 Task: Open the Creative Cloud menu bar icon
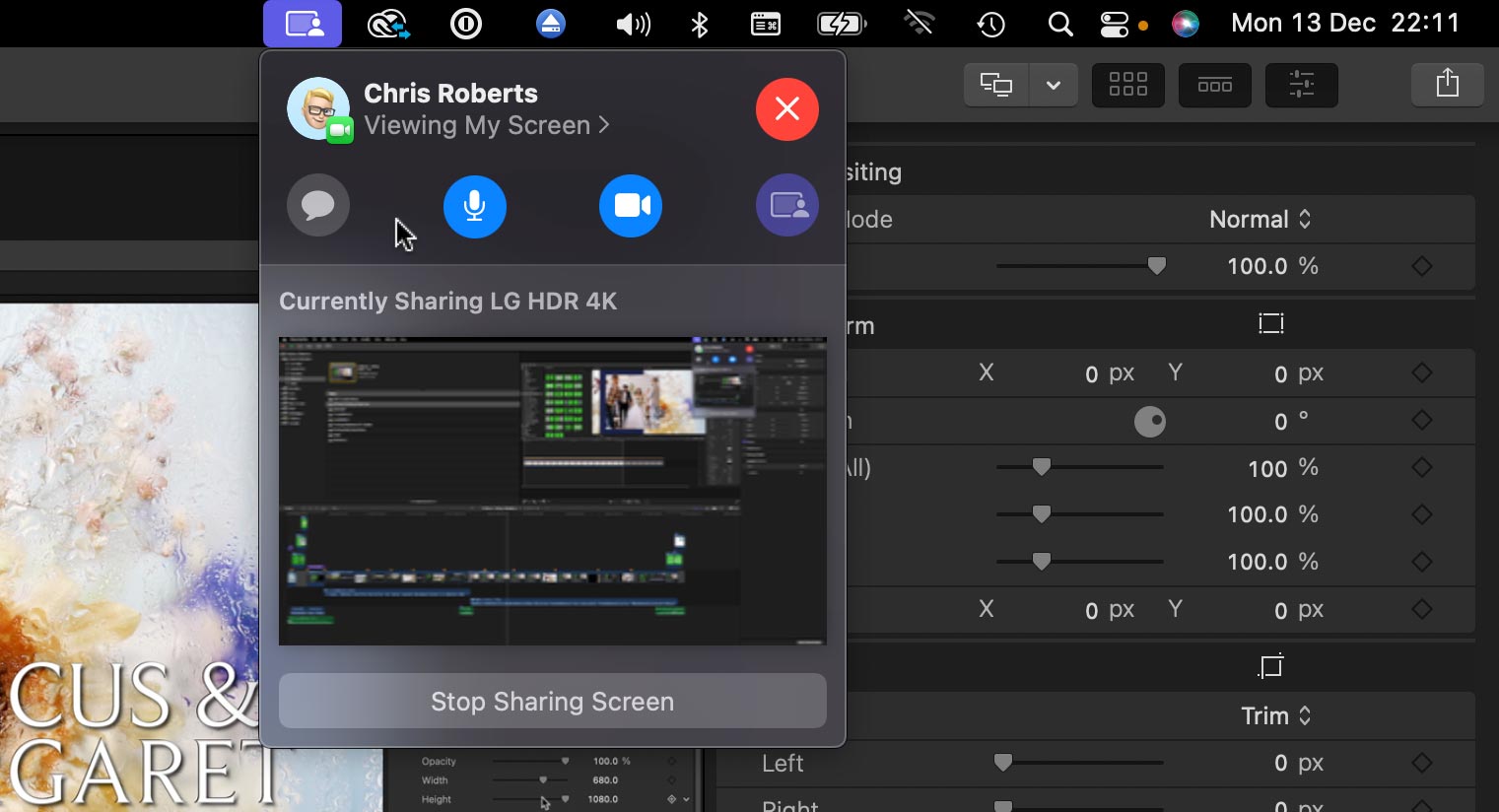click(388, 24)
